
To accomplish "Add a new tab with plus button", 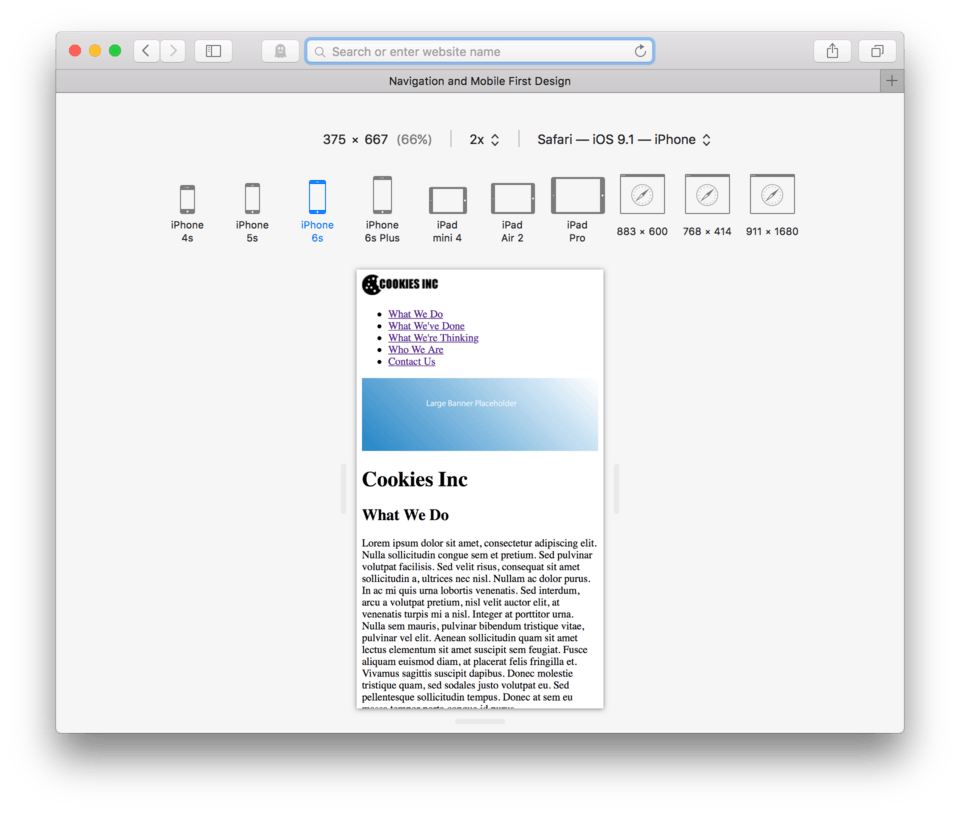I will coord(892,81).
